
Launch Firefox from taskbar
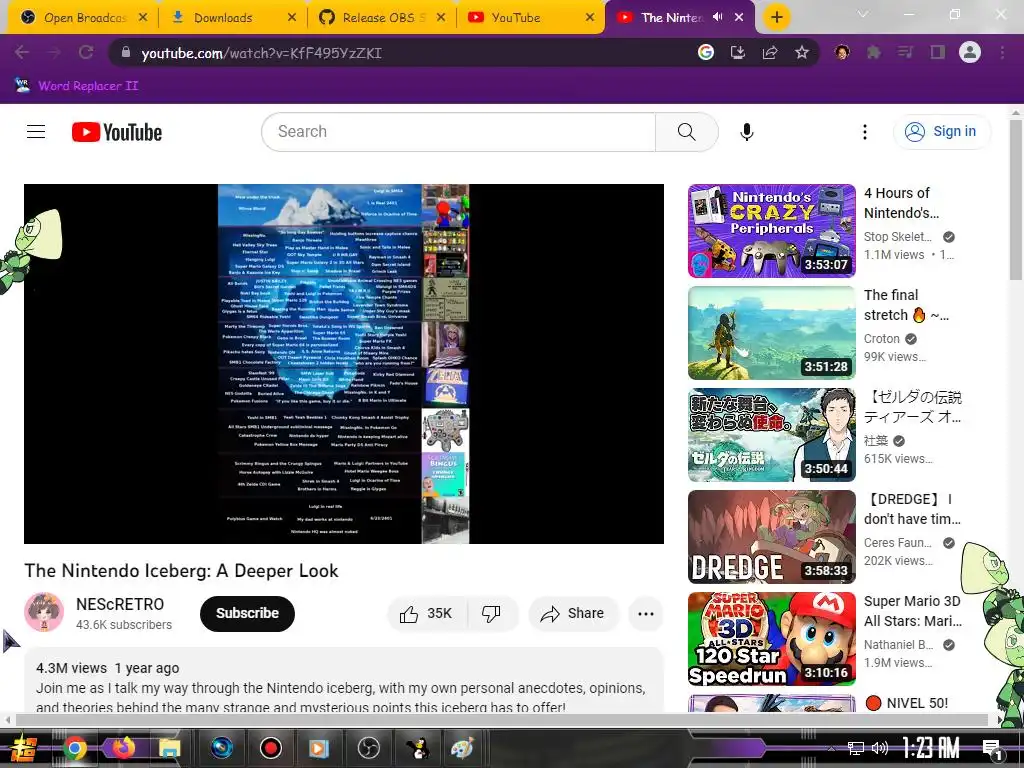tap(123, 747)
